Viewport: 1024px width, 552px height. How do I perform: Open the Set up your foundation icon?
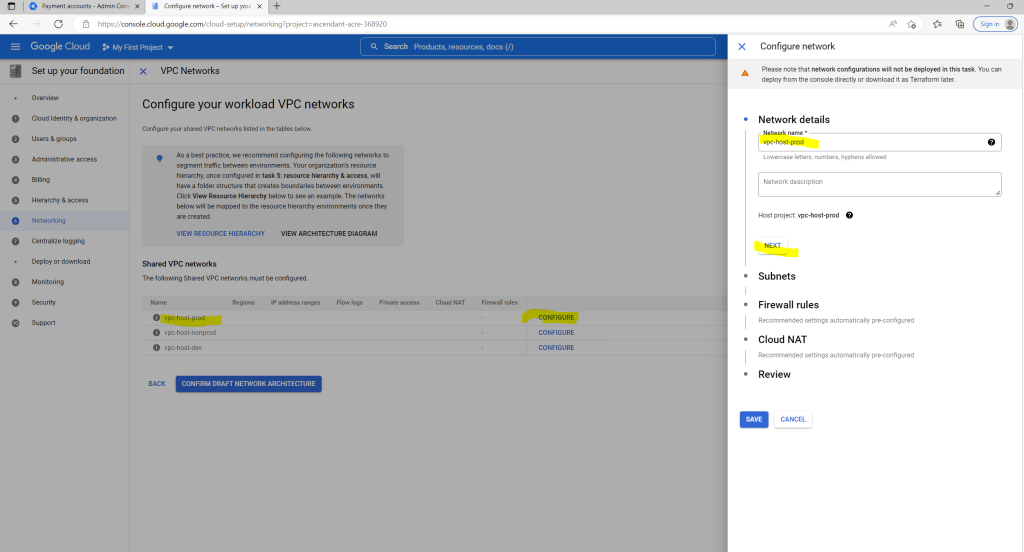(x=16, y=71)
